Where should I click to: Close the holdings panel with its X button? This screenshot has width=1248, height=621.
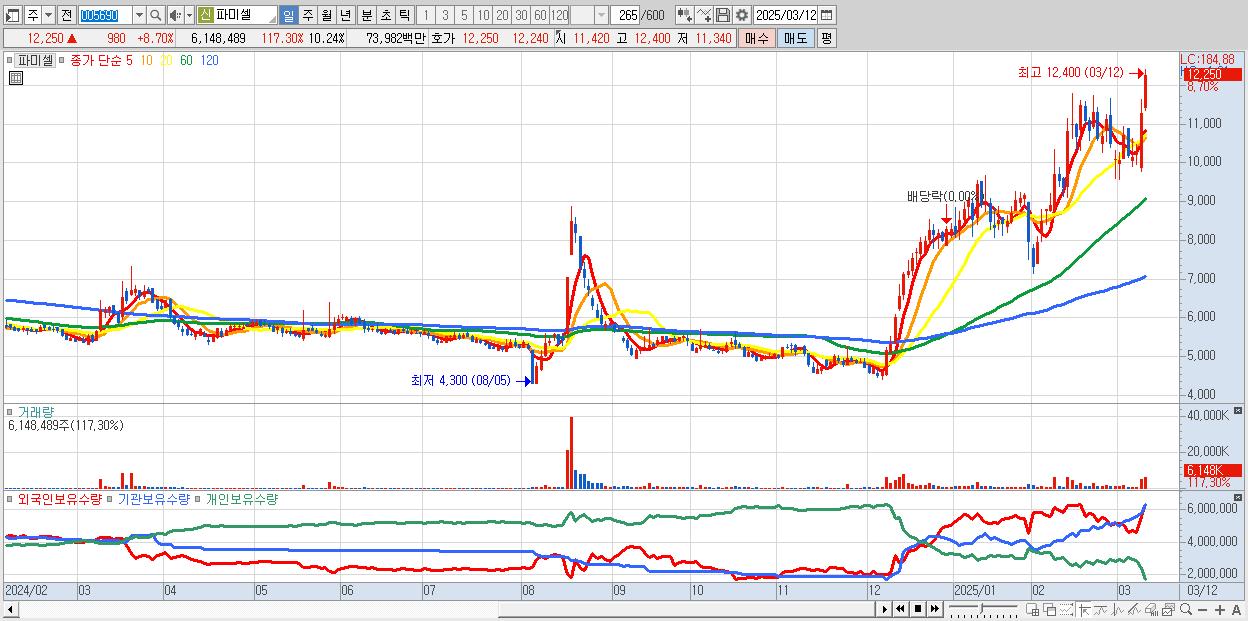(x=1239, y=496)
